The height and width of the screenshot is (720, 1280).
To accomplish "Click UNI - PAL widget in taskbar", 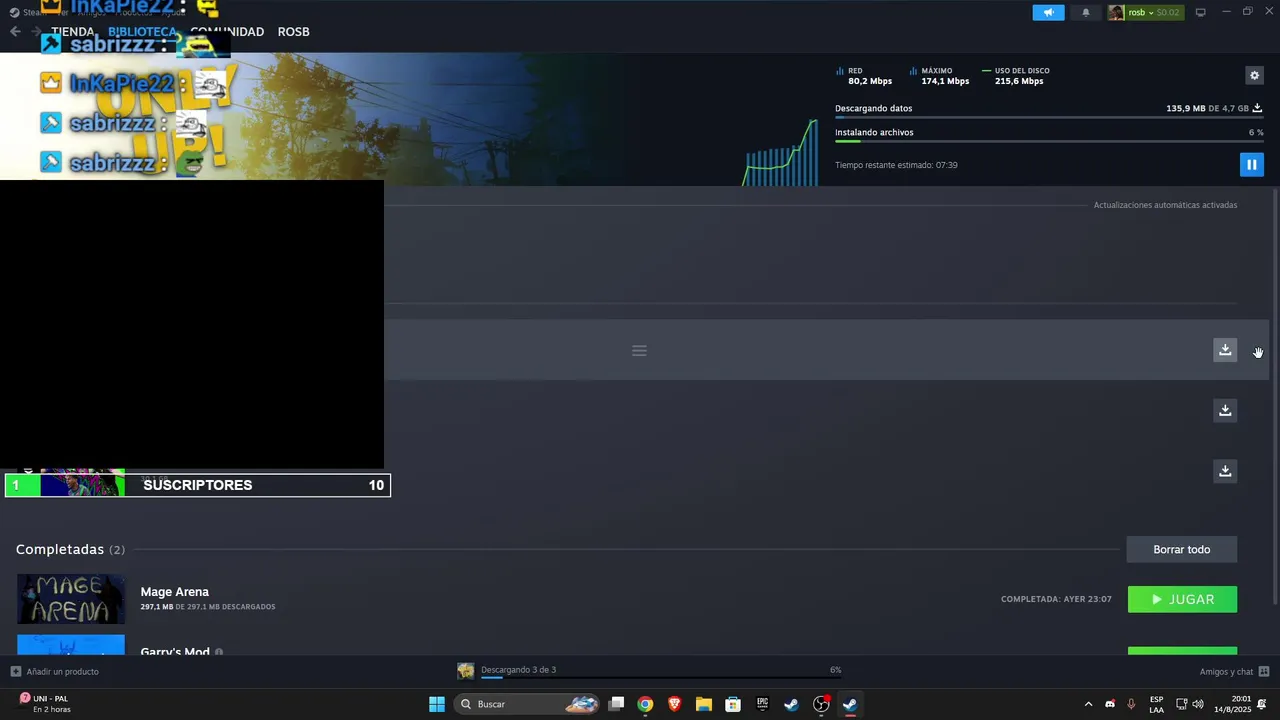I will point(45,704).
